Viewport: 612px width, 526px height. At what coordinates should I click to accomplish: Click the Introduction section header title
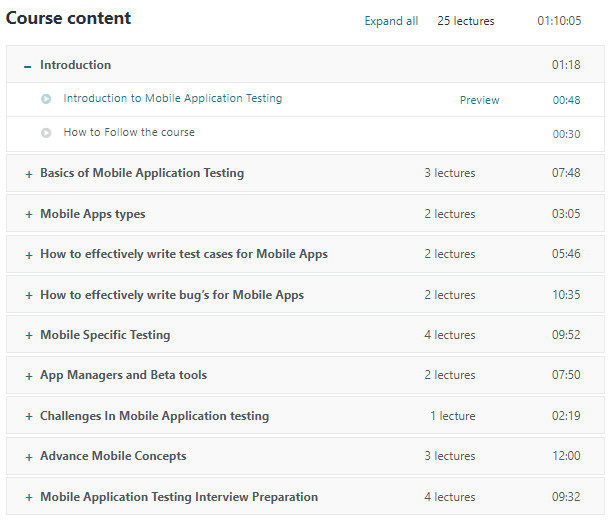coord(75,65)
